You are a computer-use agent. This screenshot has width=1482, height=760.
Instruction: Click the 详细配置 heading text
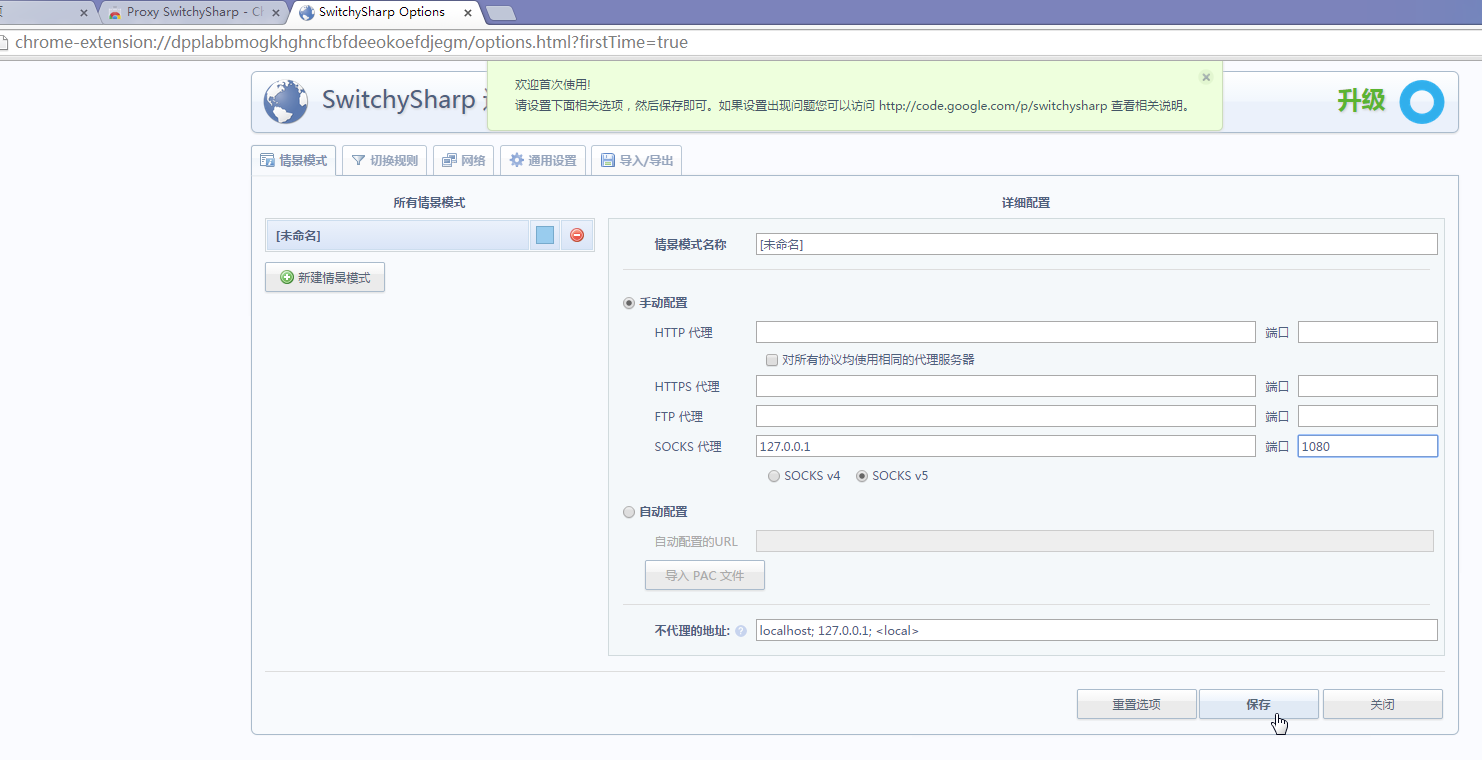tap(1026, 202)
